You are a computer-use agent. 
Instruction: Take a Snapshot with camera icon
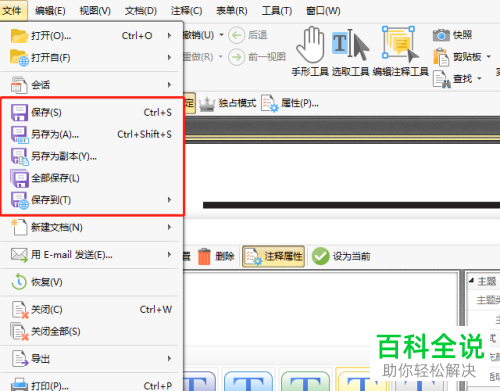pyautogui.click(x=441, y=35)
